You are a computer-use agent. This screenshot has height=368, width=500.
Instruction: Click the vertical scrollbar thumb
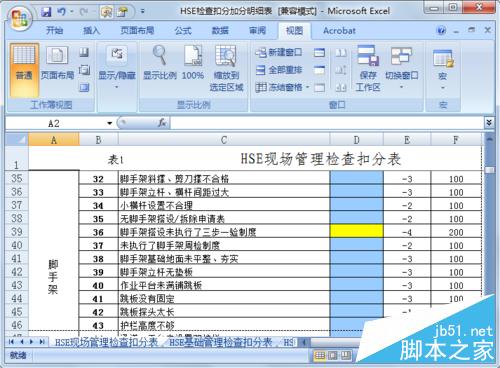click(x=489, y=170)
